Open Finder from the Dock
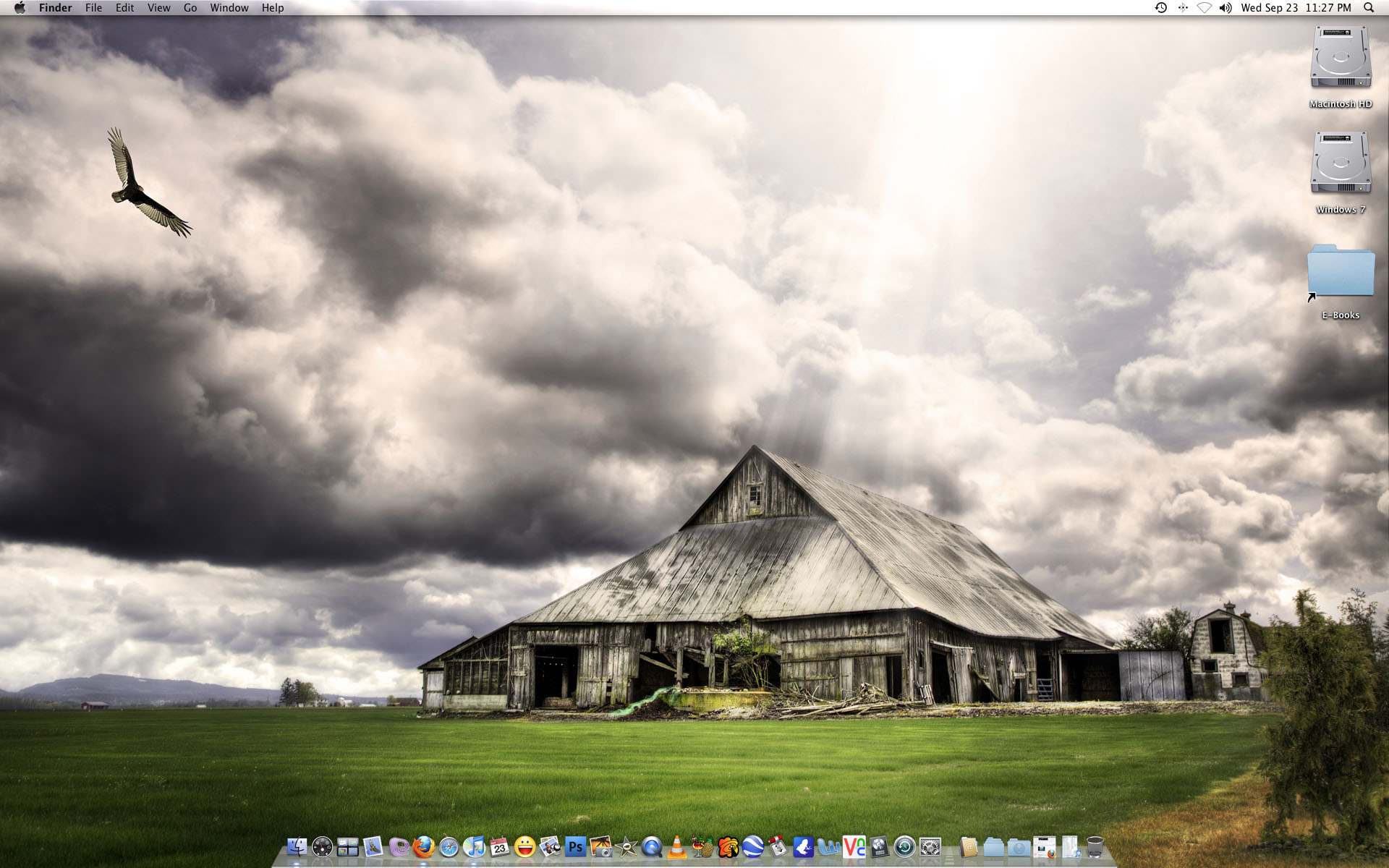This screenshot has height=868, width=1389. [297, 846]
